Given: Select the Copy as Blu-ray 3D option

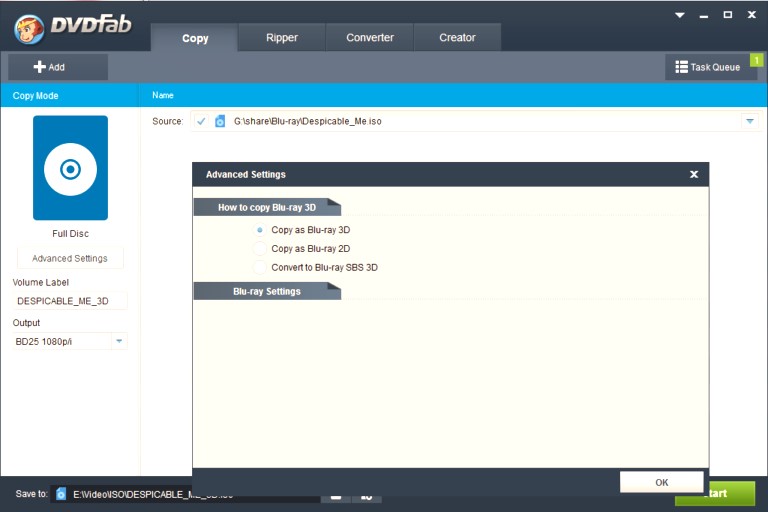Looking at the screenshot, I should point(260,230).
